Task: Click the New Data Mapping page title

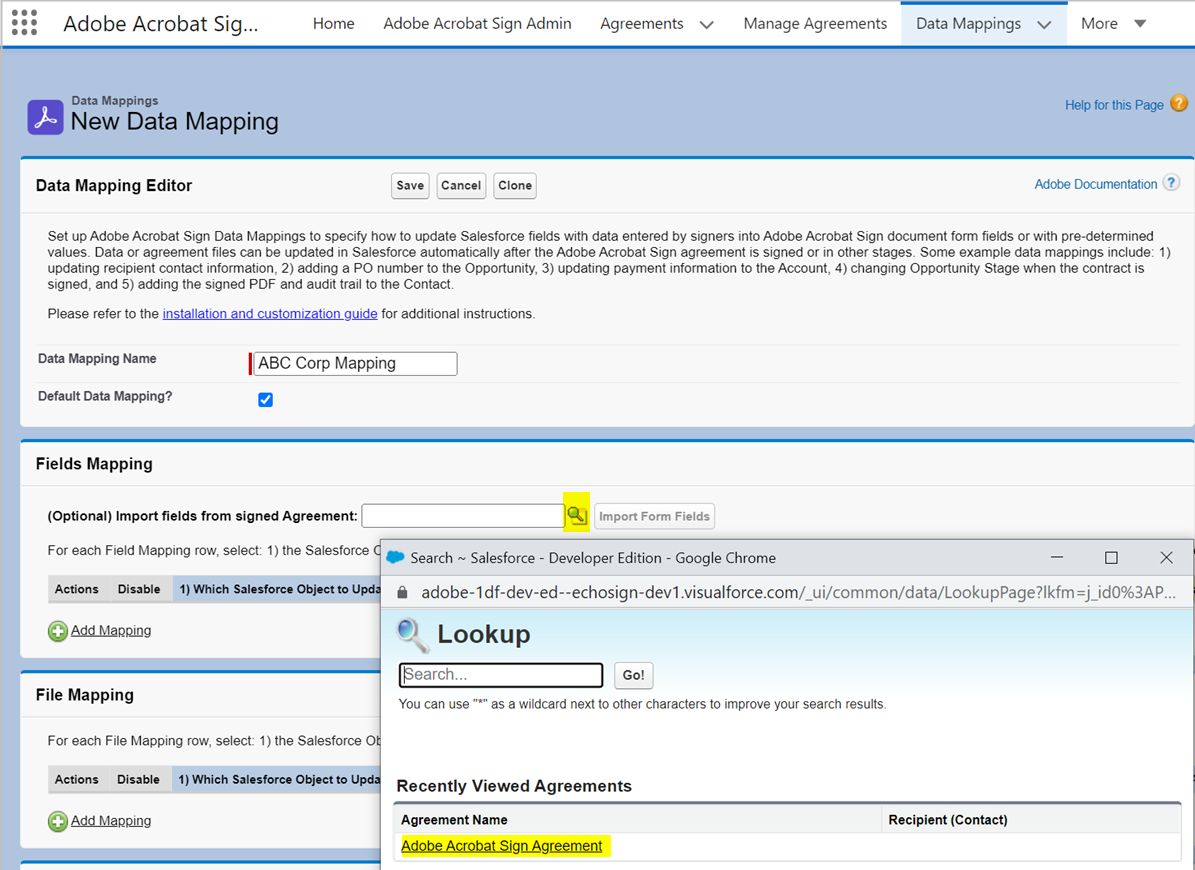Action: coord(175,122)
